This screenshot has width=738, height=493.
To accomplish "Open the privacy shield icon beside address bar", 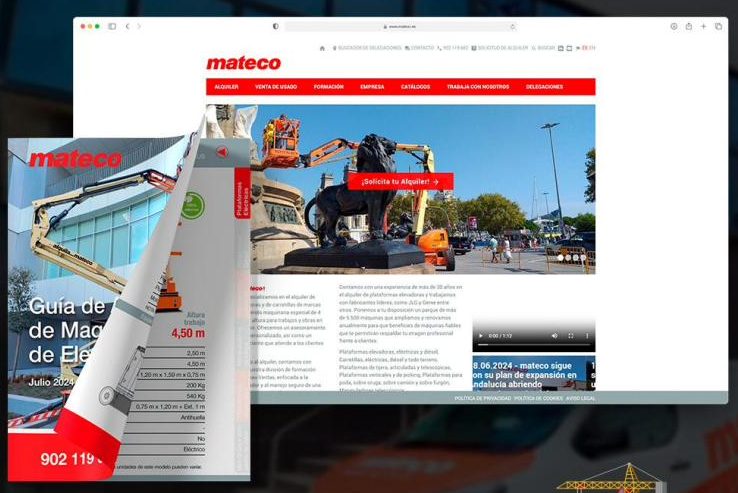I will pos(275,26).
